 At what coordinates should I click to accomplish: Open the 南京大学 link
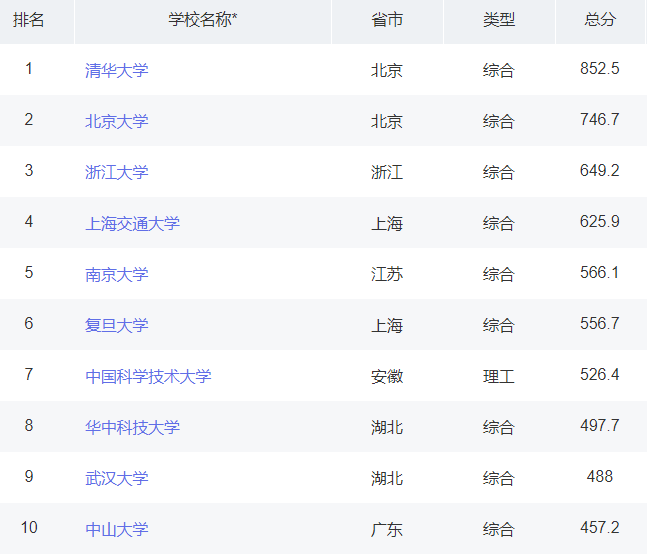[116, 274]
